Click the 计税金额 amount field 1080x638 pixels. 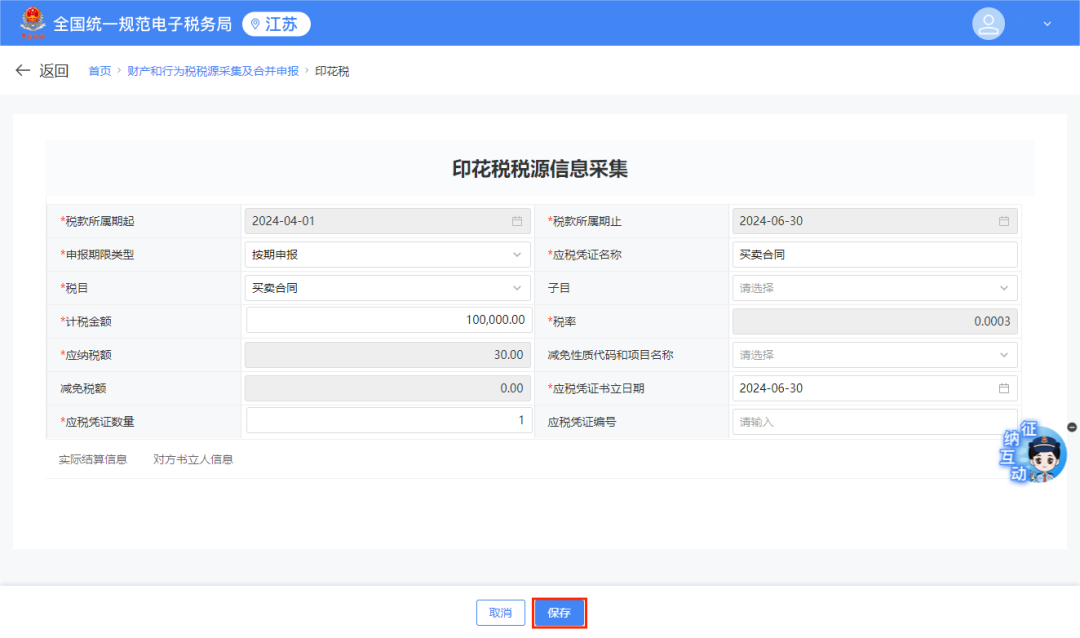[388, 320]
